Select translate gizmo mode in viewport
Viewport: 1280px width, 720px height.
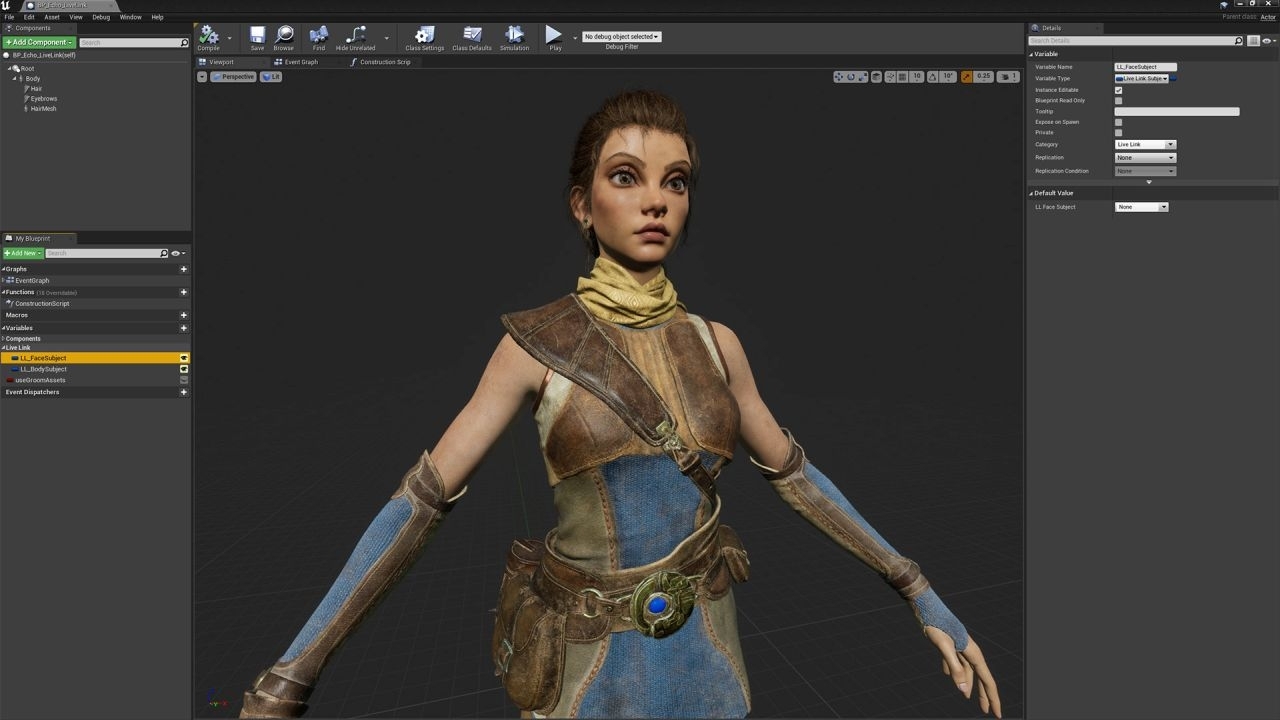coord(839,77)
